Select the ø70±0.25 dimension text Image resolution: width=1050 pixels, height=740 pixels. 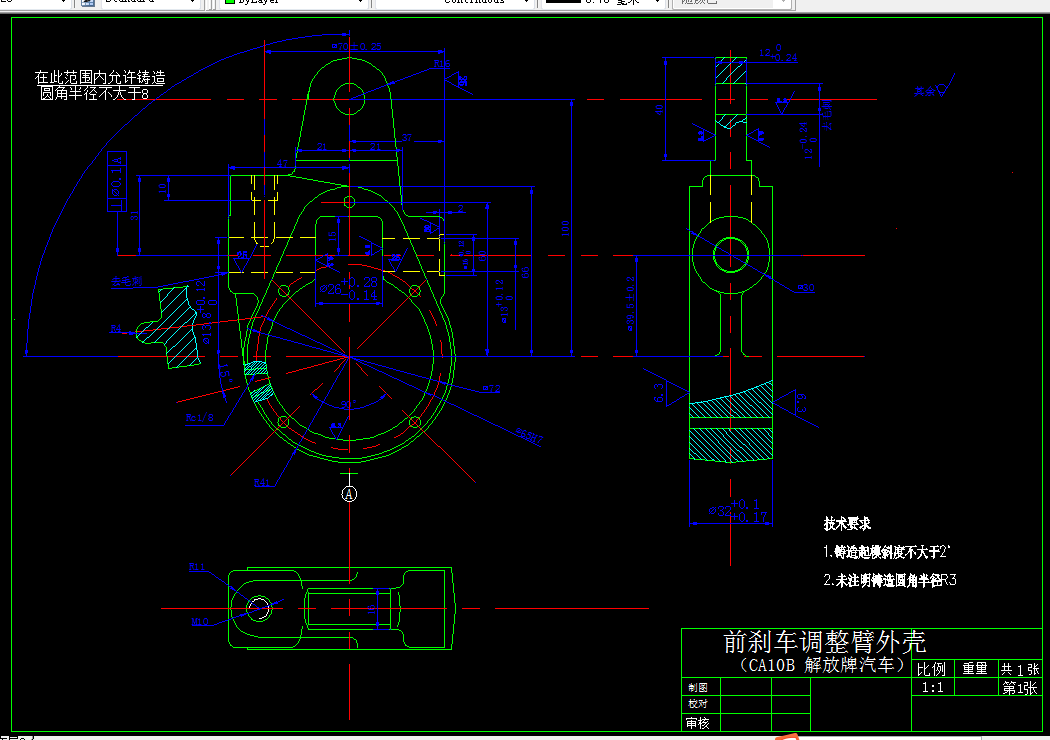(x=356, y=46)
